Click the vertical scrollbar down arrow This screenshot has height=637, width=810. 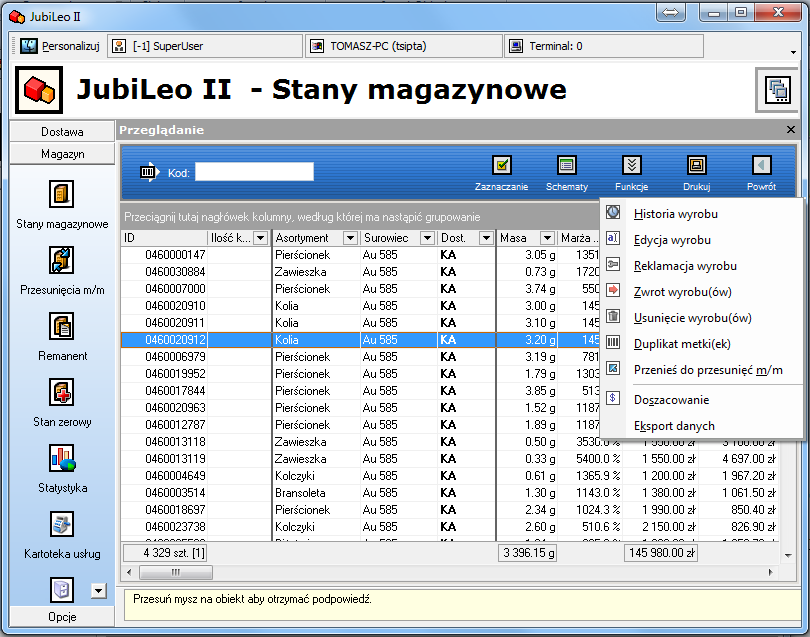coord(788,556)
